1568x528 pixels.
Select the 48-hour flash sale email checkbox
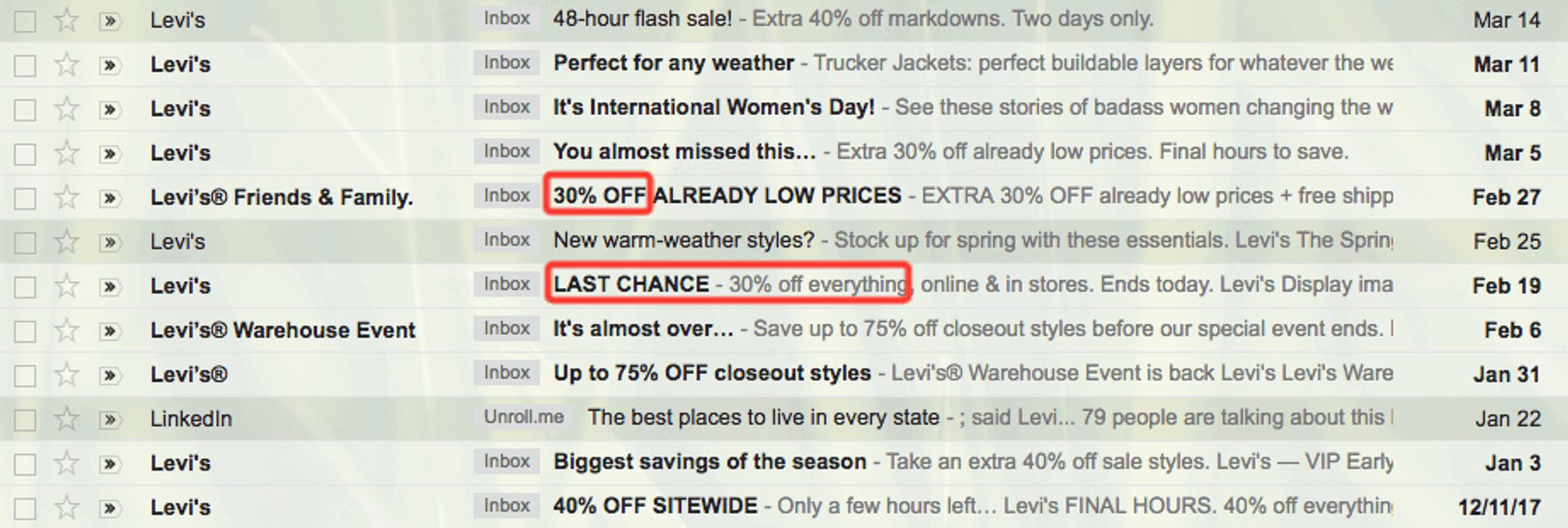tap(25, 20)
